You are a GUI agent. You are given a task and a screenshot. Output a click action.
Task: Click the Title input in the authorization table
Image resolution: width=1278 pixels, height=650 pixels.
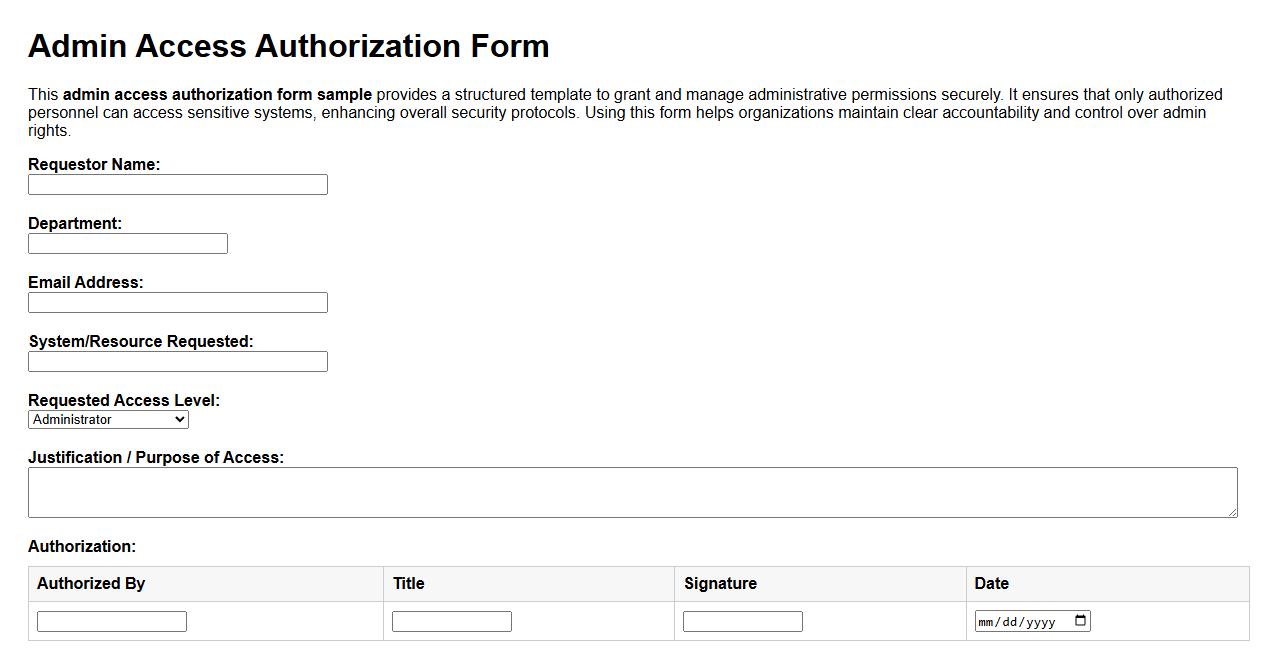pos(451,620)
